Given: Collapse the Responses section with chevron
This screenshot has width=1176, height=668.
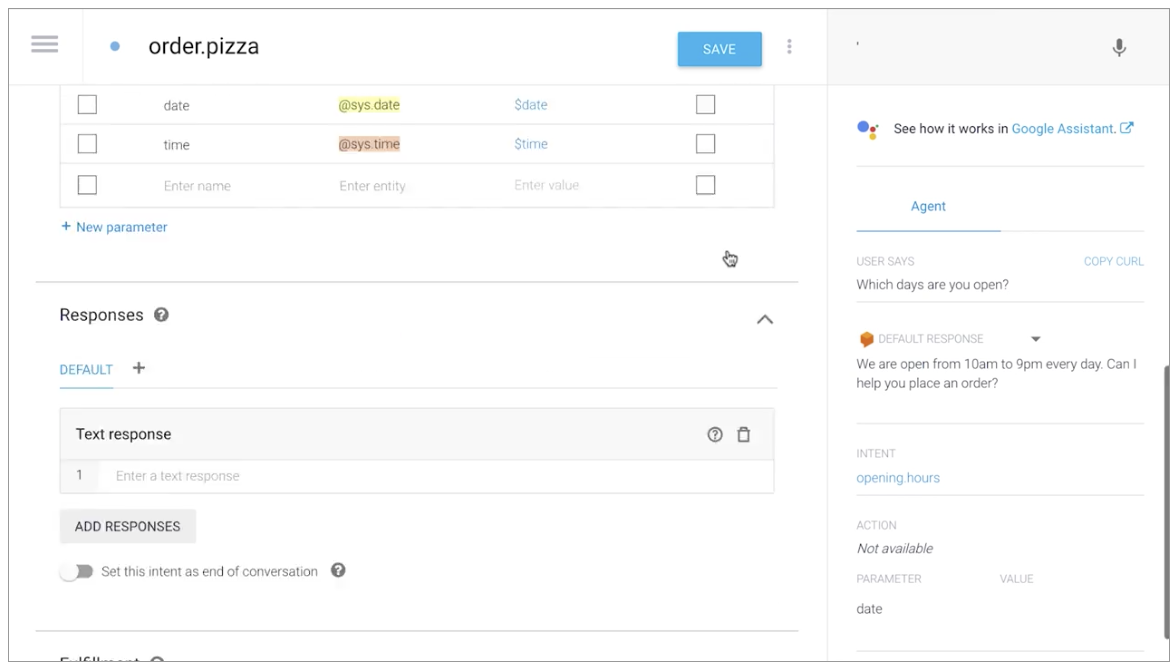Looking at the screenshot, I should pos(764,319).
